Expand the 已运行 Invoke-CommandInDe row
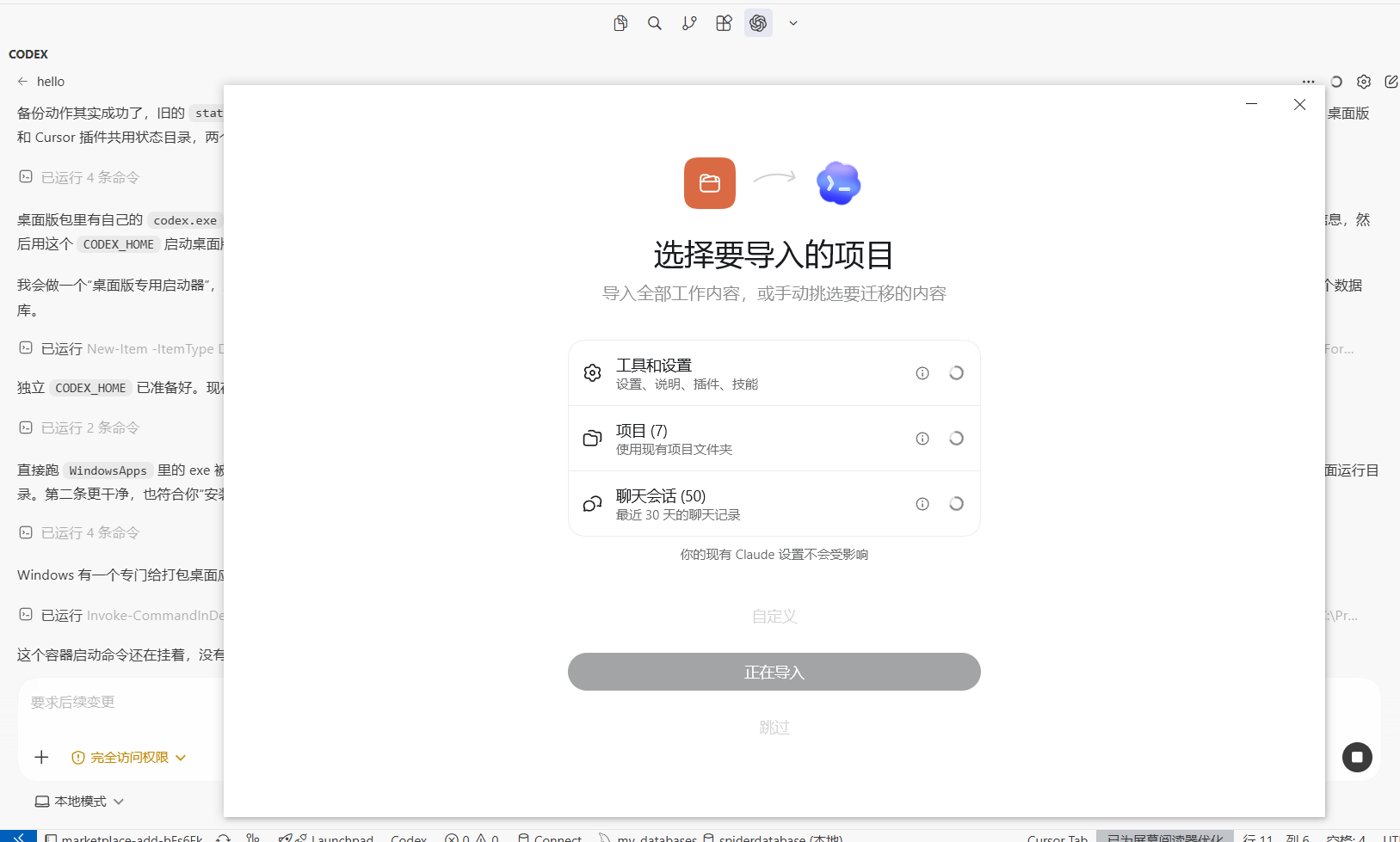 pyautogui.click(x=120, y=615)
